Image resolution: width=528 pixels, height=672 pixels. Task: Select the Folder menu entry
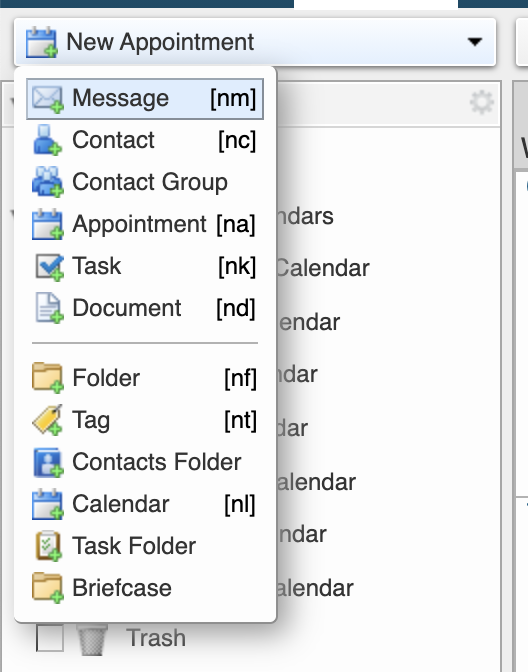click(145, 378)
